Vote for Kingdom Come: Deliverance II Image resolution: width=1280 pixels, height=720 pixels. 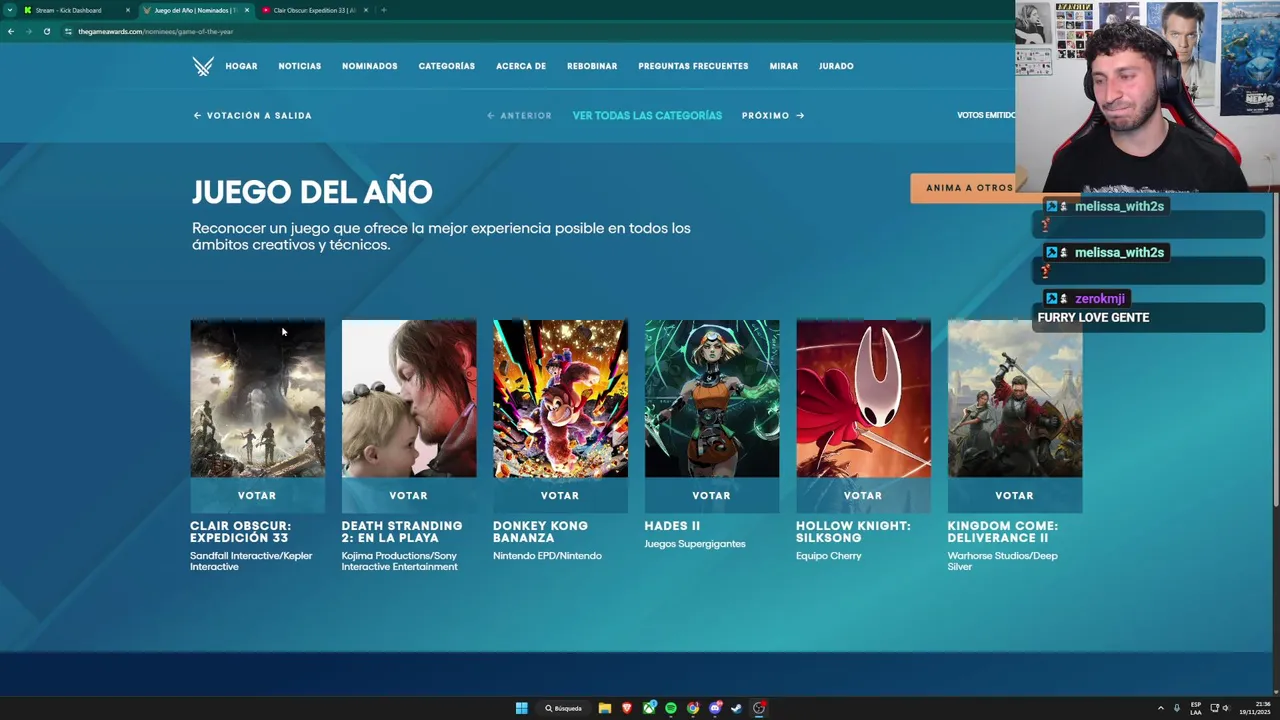point(1014,495)
